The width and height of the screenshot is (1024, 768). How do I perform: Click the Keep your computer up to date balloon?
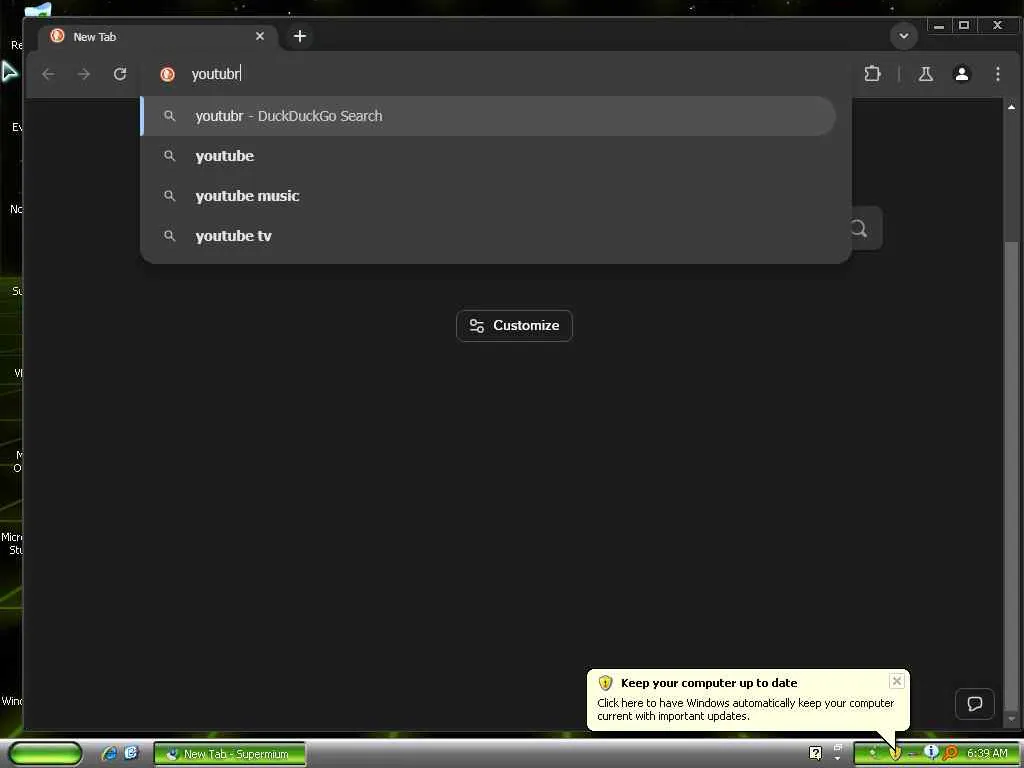click(x=748, y=699)
